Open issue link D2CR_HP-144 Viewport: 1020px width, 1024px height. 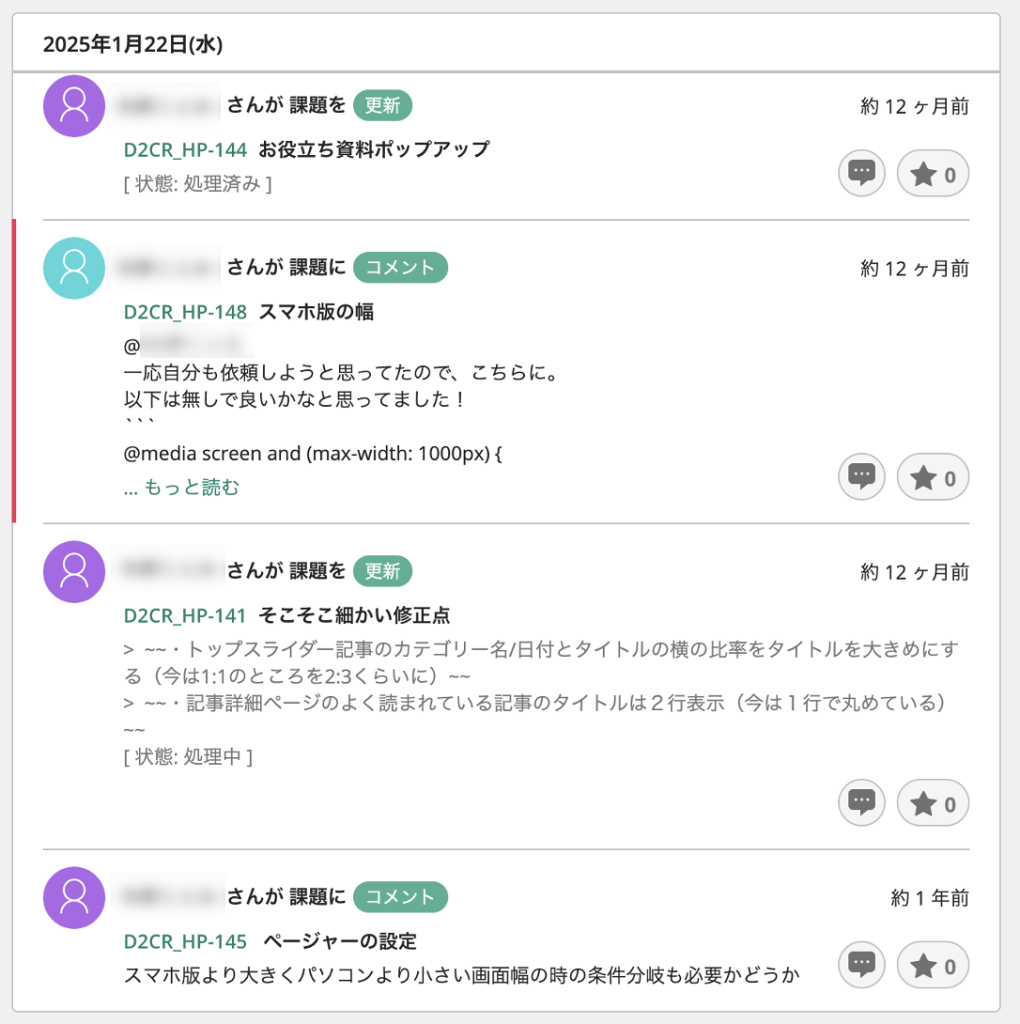[x=185, y=150]
